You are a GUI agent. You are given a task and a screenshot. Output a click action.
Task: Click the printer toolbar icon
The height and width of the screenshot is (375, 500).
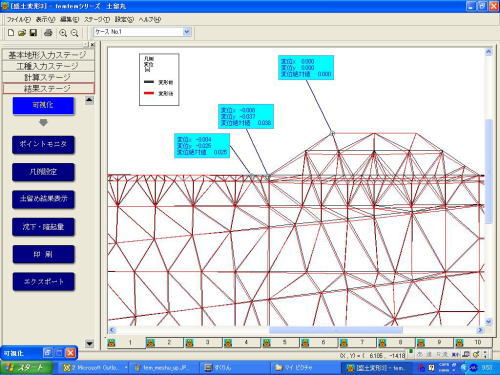click(48, 32)
